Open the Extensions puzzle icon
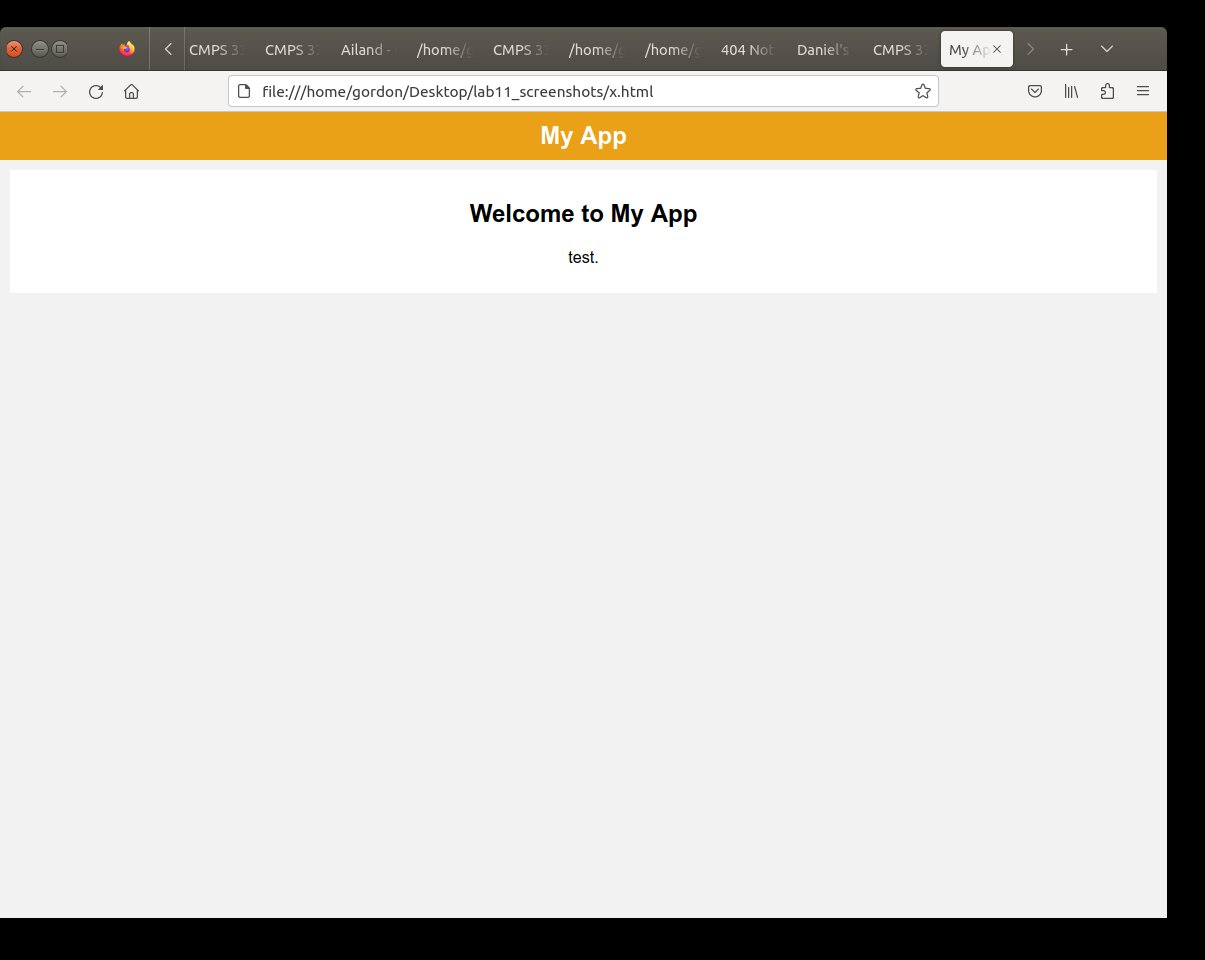The width and height of the screenshot is (1205, 960). click(1107, 92)
